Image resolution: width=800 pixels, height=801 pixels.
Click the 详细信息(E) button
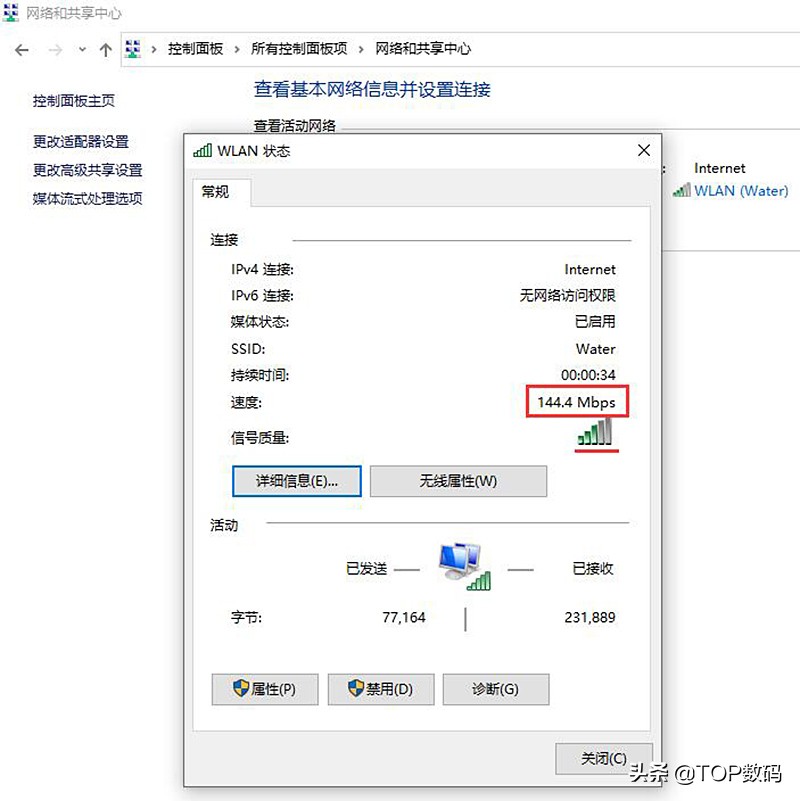click(x=296, y=481)
